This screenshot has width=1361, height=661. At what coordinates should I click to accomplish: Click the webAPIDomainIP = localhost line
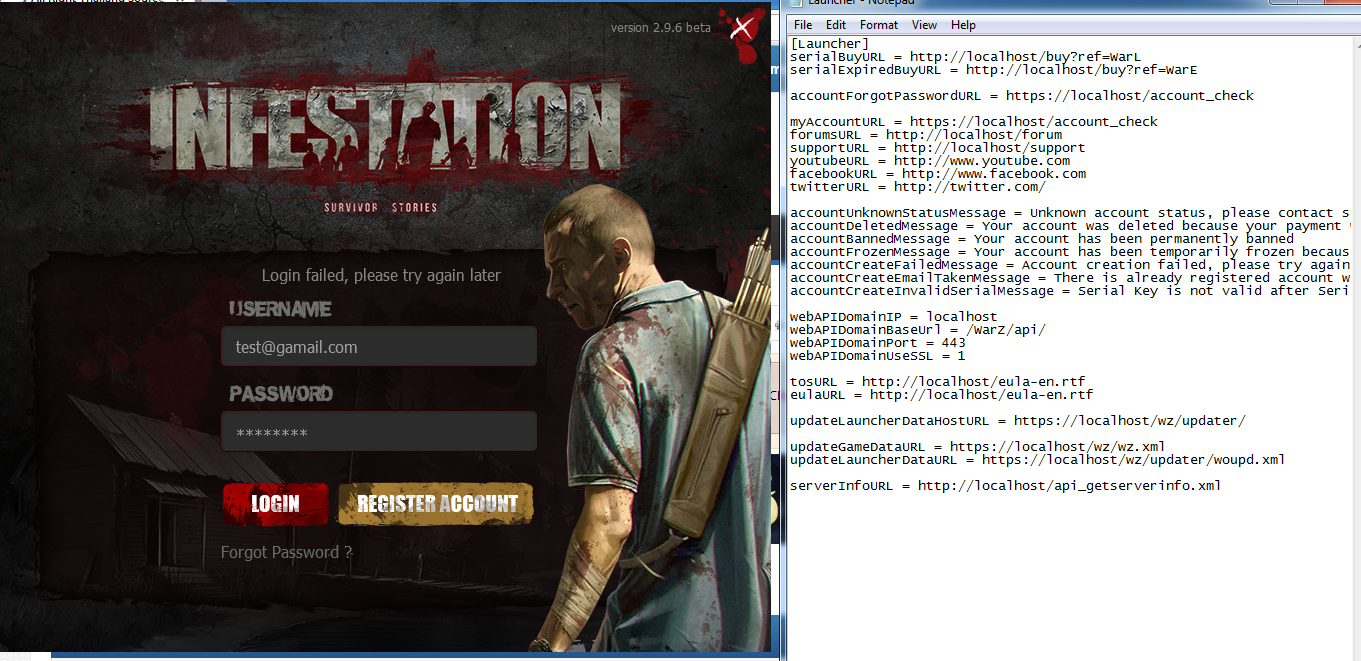point(893,317)
